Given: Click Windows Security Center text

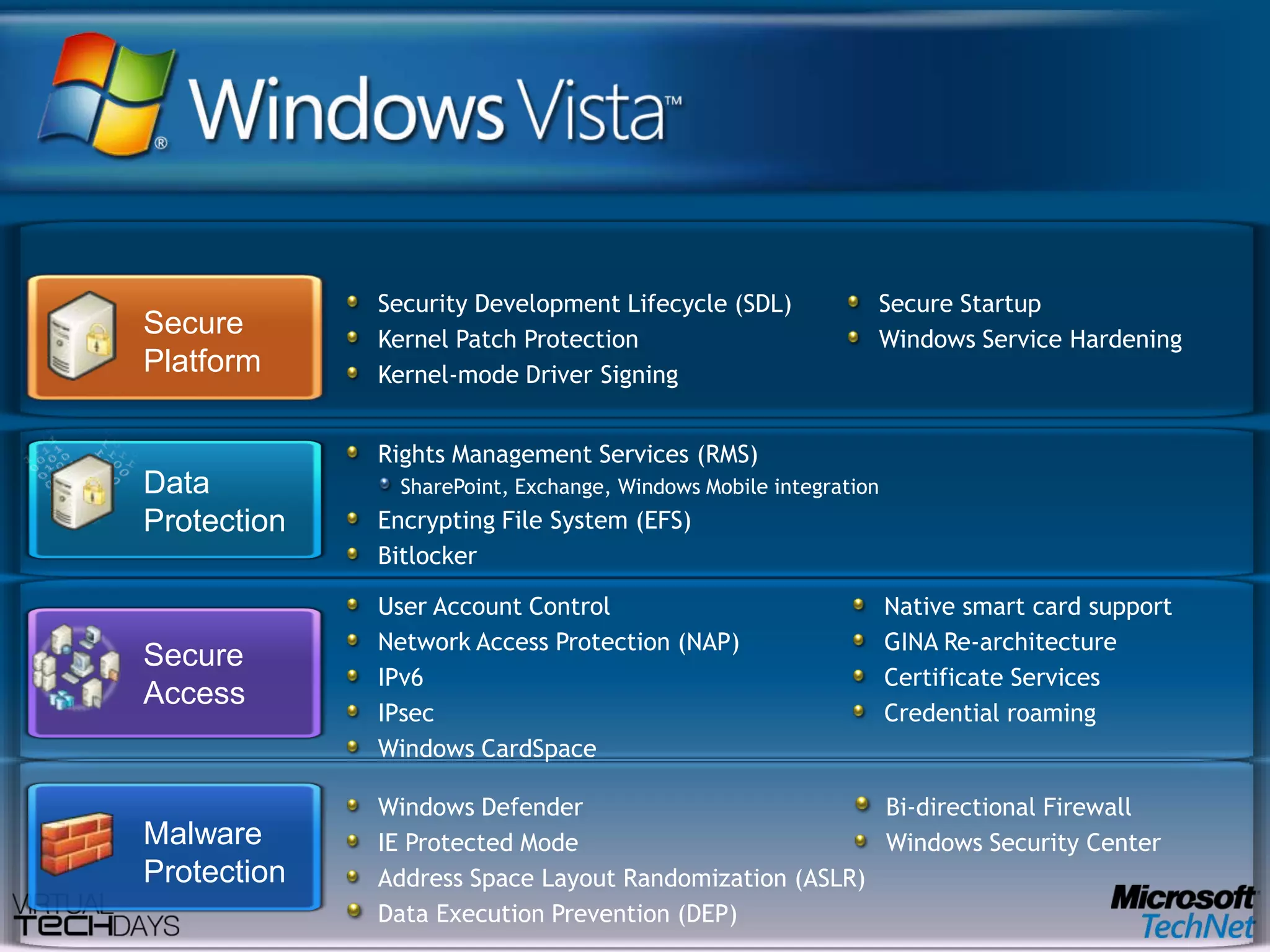Looking at the screenshot, I should (x=1023, y=844).
